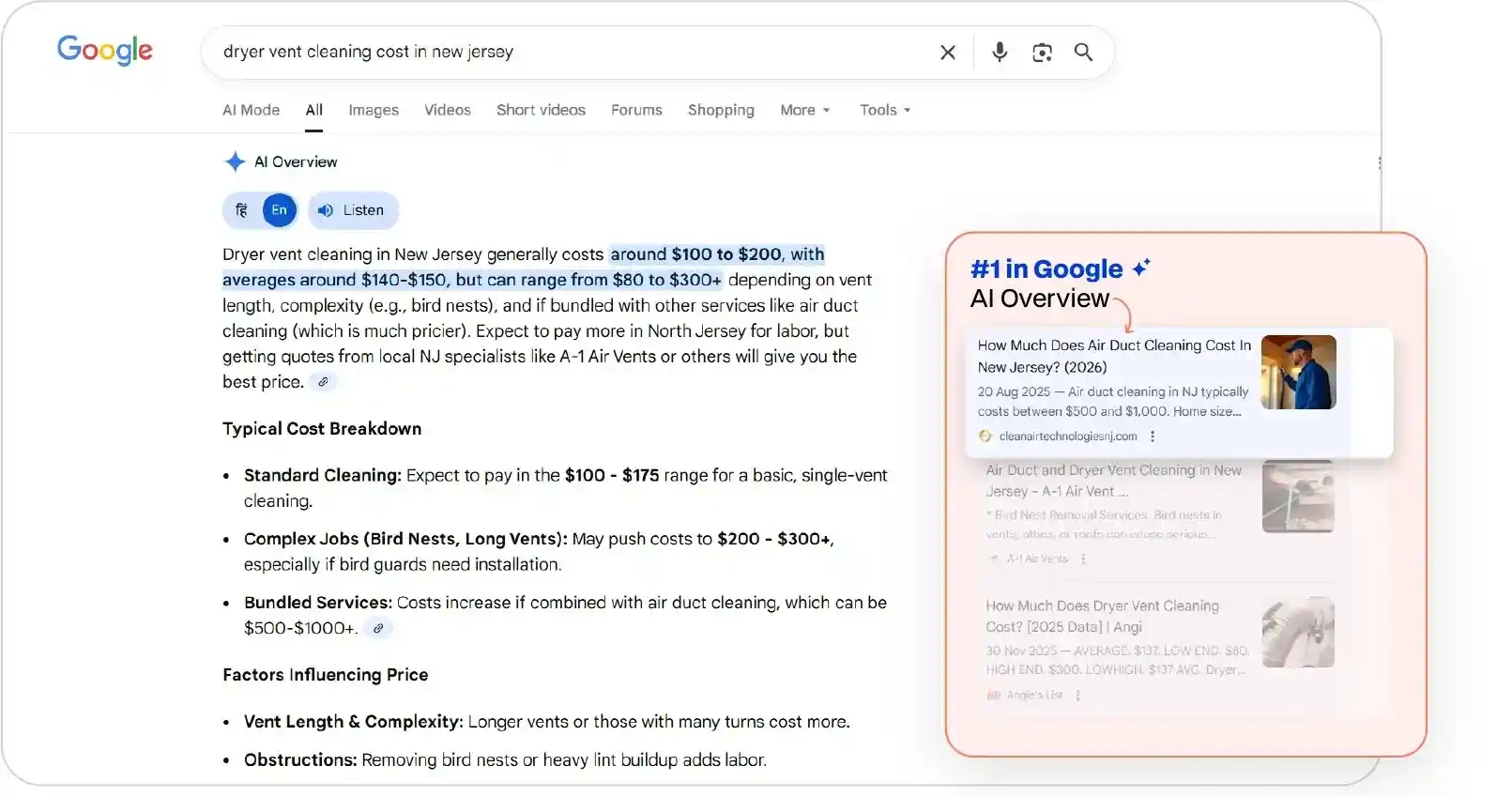This screenshot has height=797, width=1512.
Task: Open AI Overview three-dot options menu
Action: (1379, 162)
